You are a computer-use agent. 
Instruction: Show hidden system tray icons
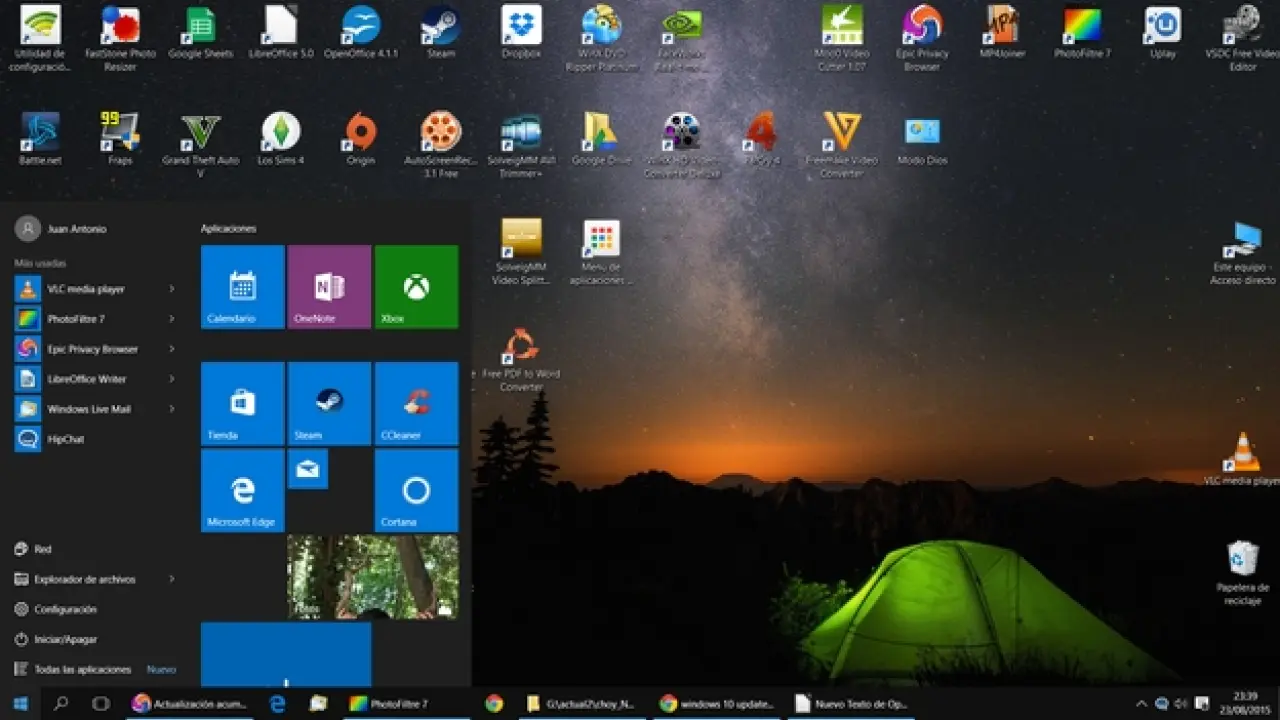(1141, 704)
